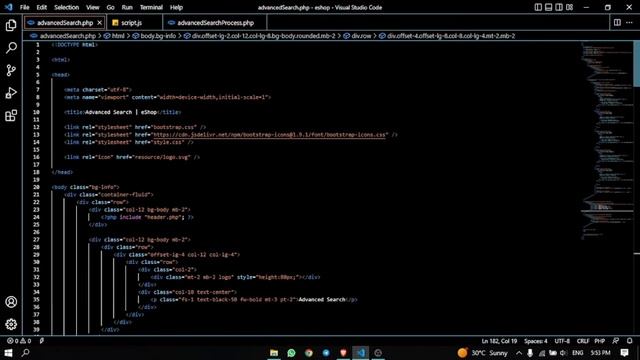This screenshot has height=360, width=640.
Task: Open the Accounts menu icon
Action: click(11, 302)
